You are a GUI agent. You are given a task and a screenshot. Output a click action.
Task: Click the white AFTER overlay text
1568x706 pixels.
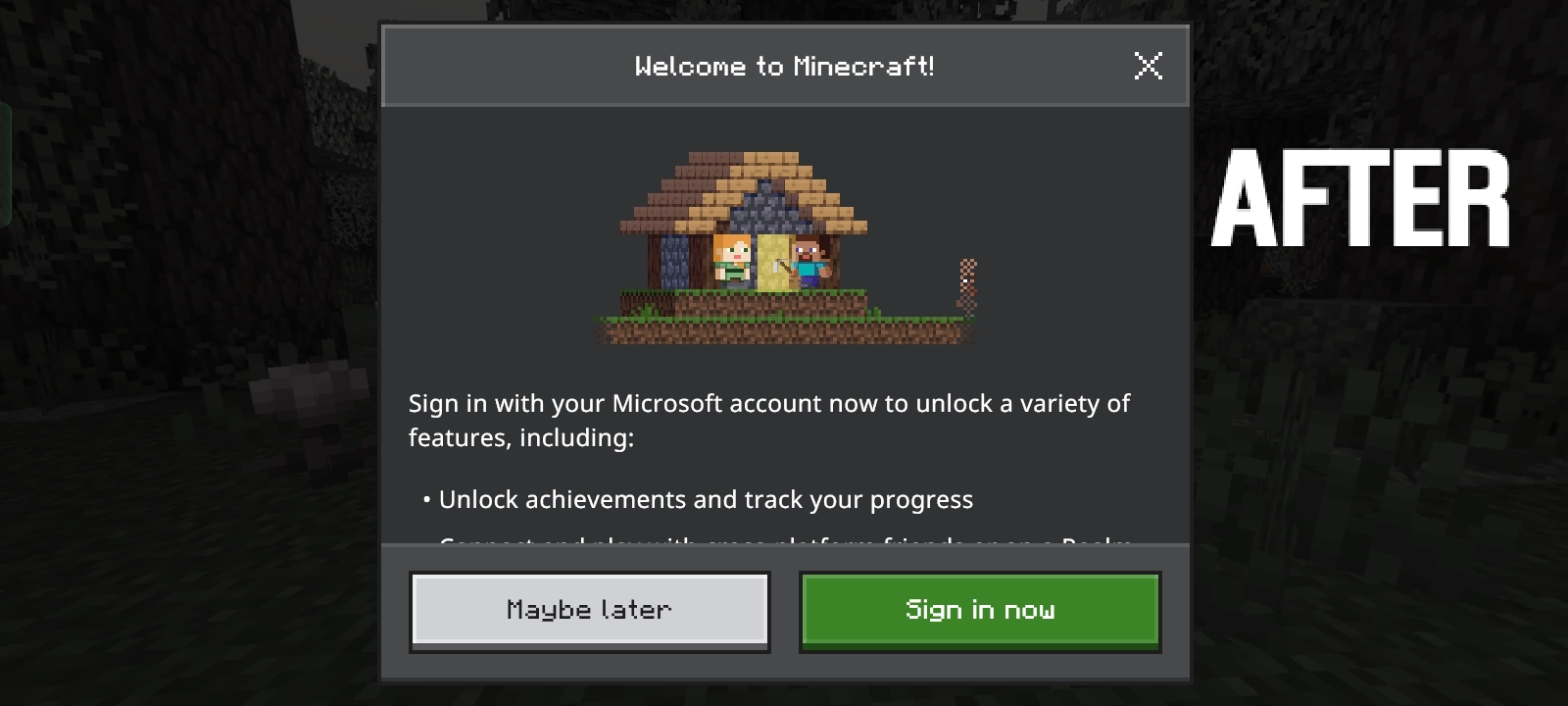[x=1361, y=198]
